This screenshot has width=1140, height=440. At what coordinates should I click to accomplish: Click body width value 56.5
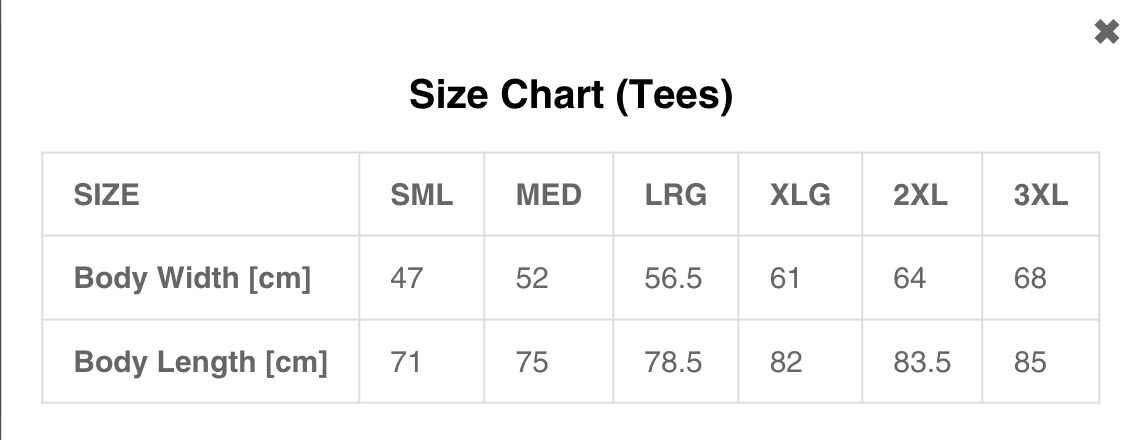pos(673,279)
